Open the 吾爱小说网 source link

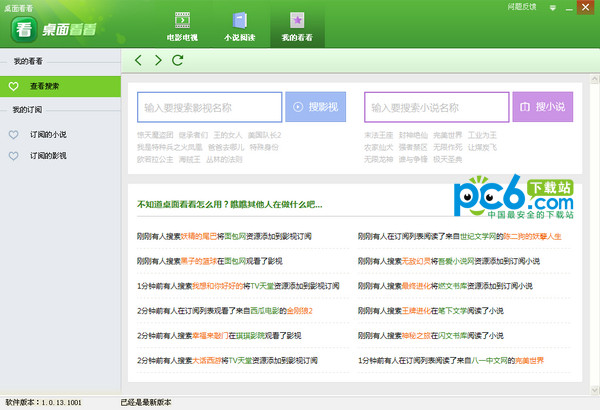(457, 261)
